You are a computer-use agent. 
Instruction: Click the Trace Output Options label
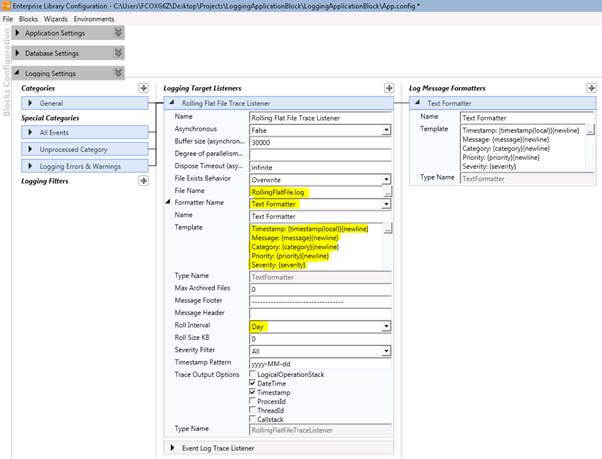[207, 375]
